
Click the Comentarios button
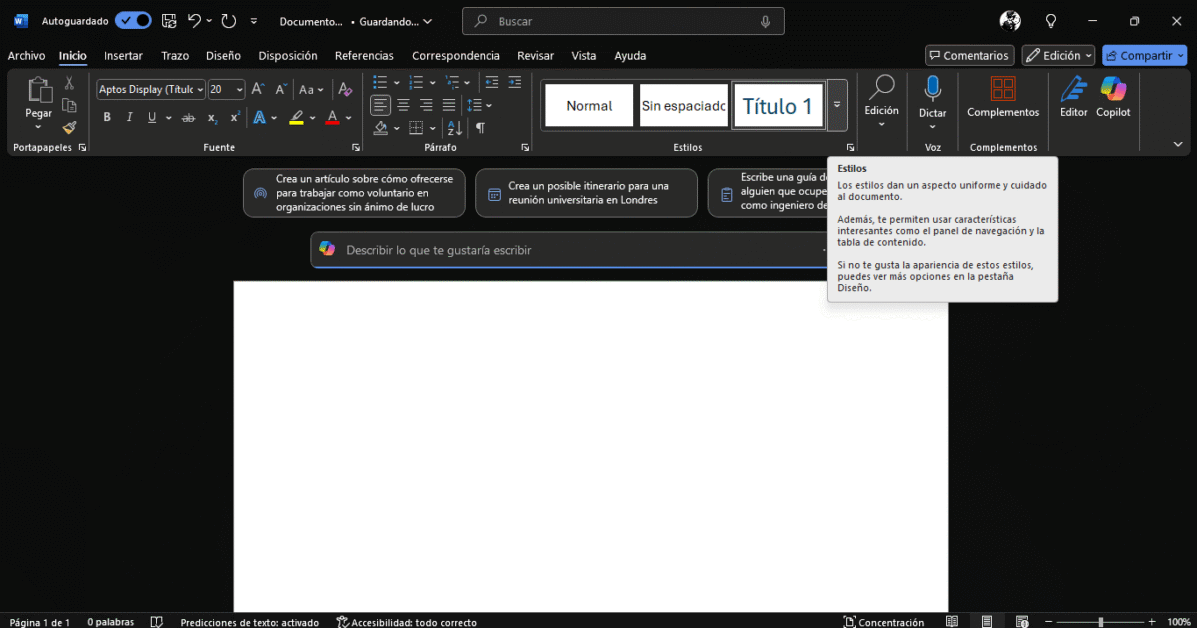tap(969, 56)
